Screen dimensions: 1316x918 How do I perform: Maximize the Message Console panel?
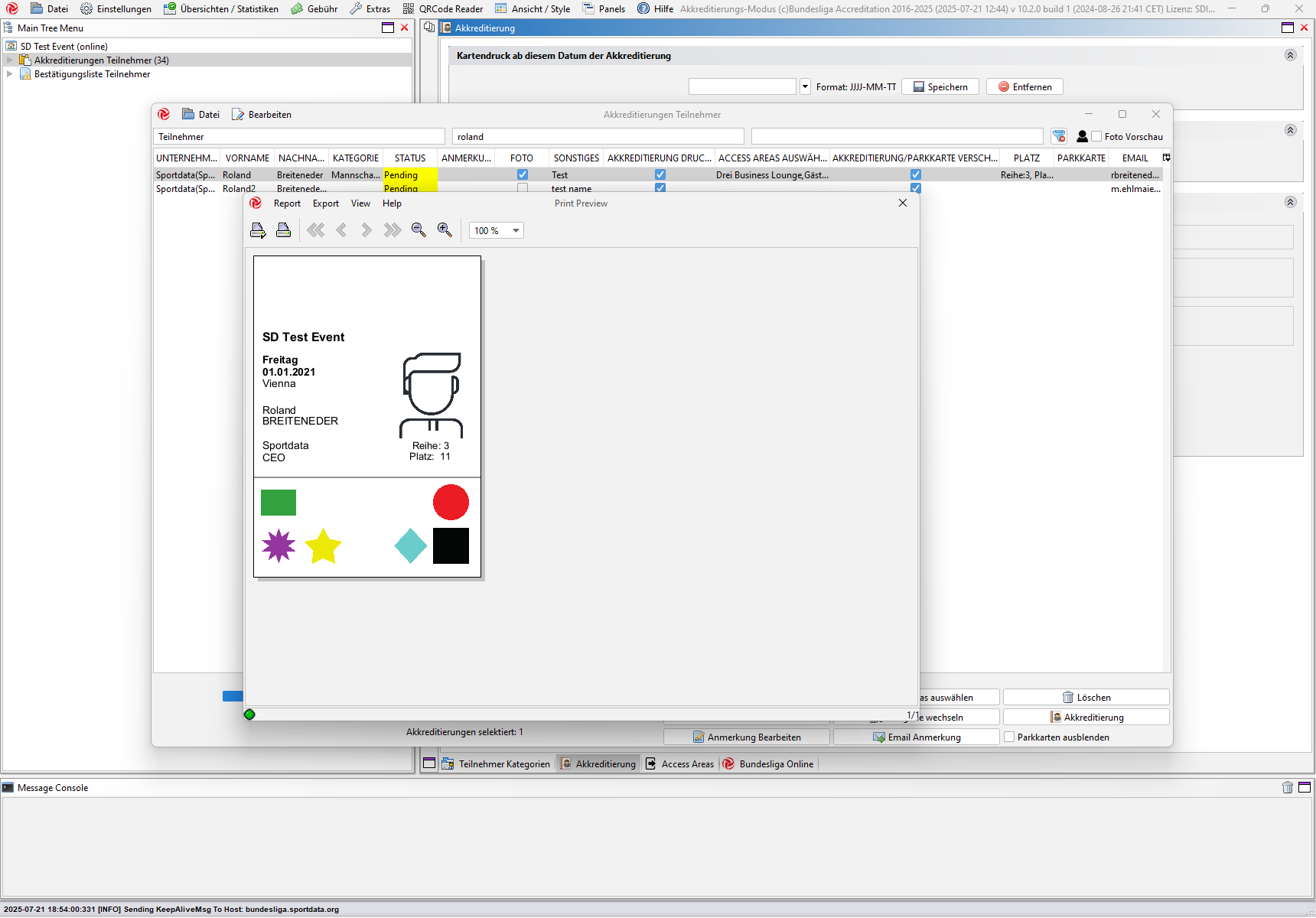(1305, 787)
